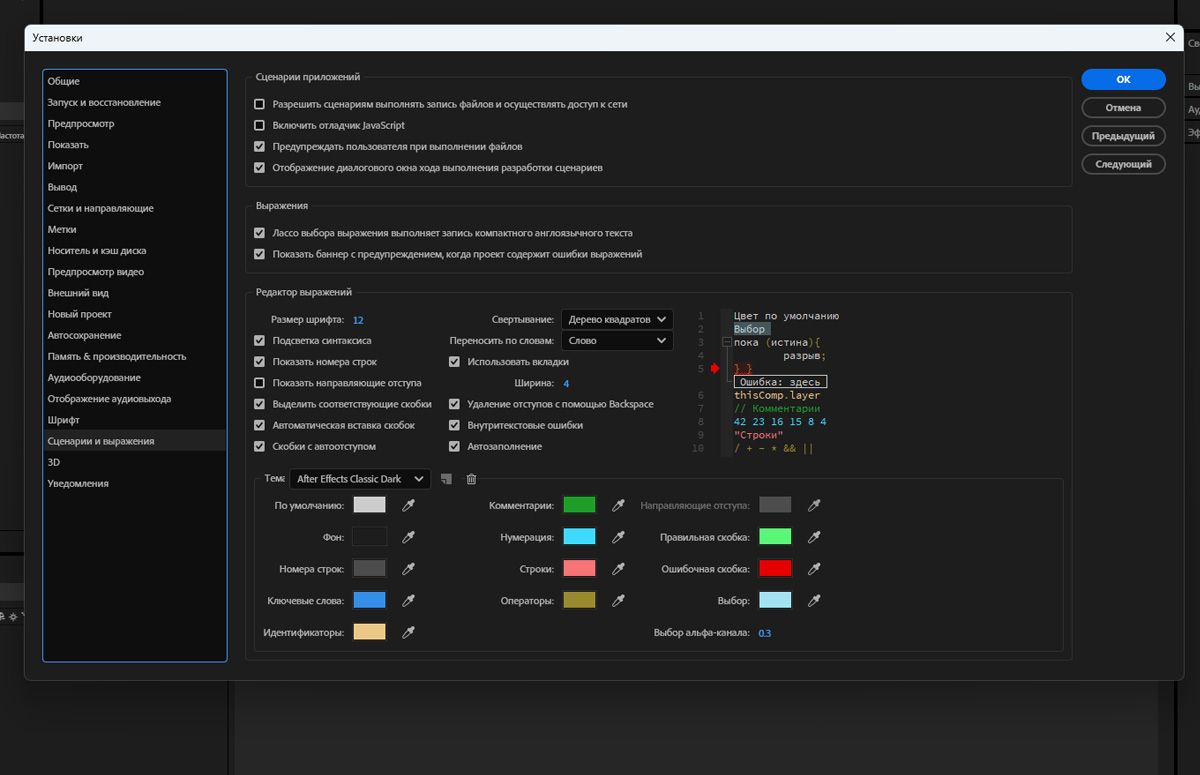Open Память & производительность category
Image resolution: width=1200 pixels, height=775 pixels.
click(x=135, y=356)
